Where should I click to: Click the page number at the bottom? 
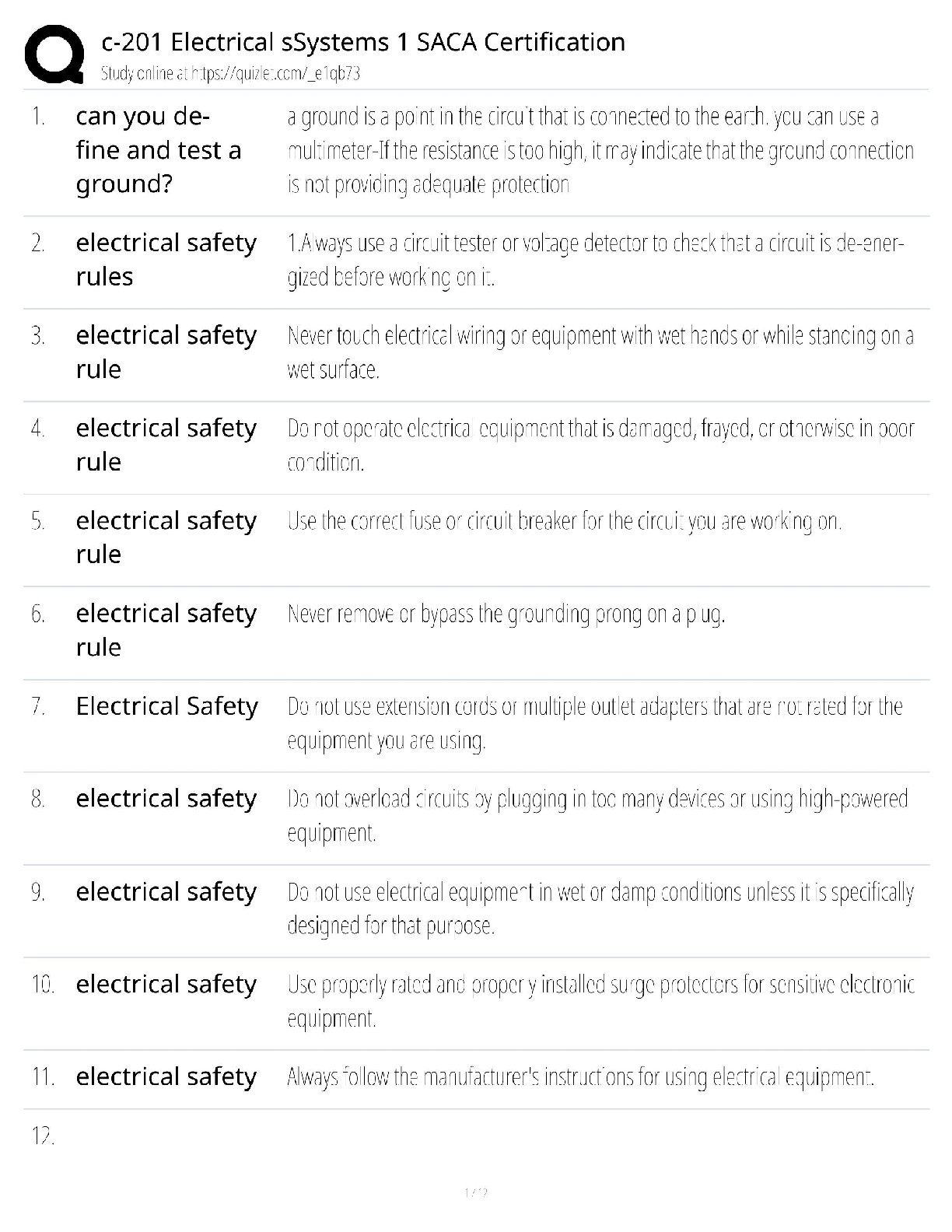[x=475, y=1192]
